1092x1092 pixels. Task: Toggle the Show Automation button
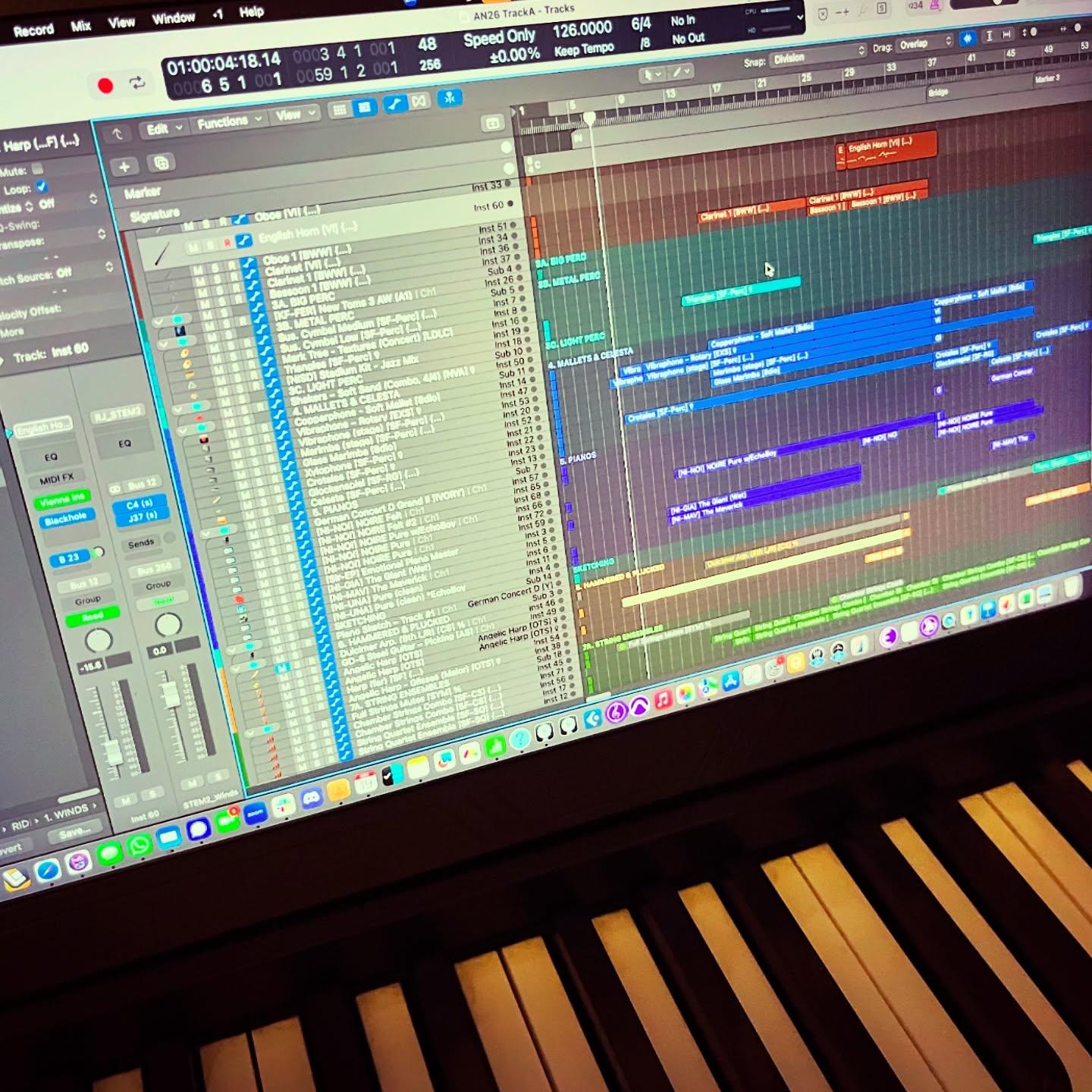(394, 105)
